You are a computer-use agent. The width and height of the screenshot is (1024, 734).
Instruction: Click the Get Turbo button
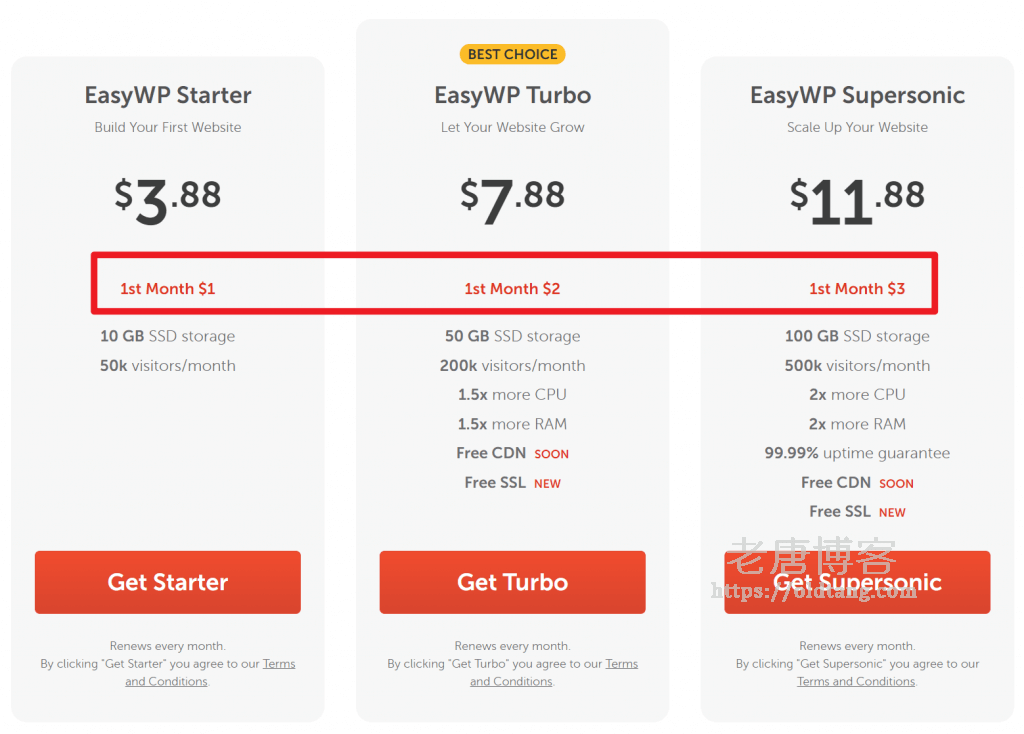(513, 582)
